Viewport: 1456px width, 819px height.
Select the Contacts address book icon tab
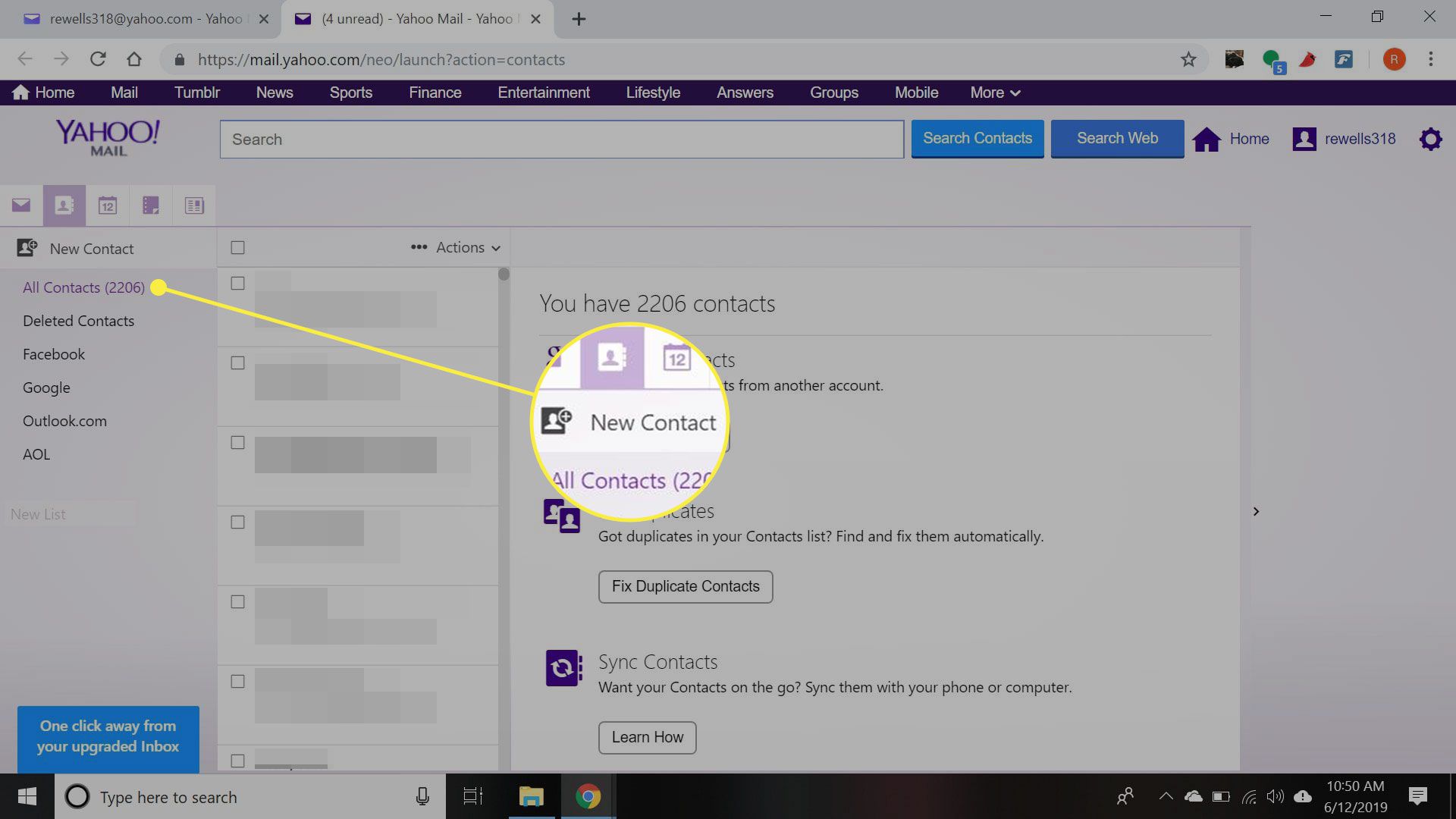64,205
